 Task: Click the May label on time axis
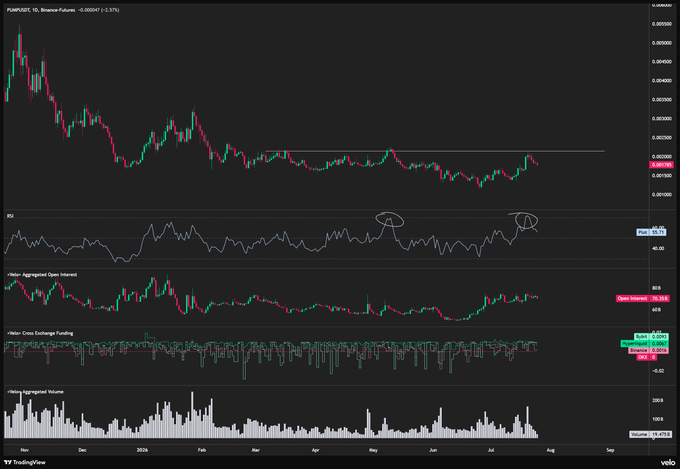point(373,450)
